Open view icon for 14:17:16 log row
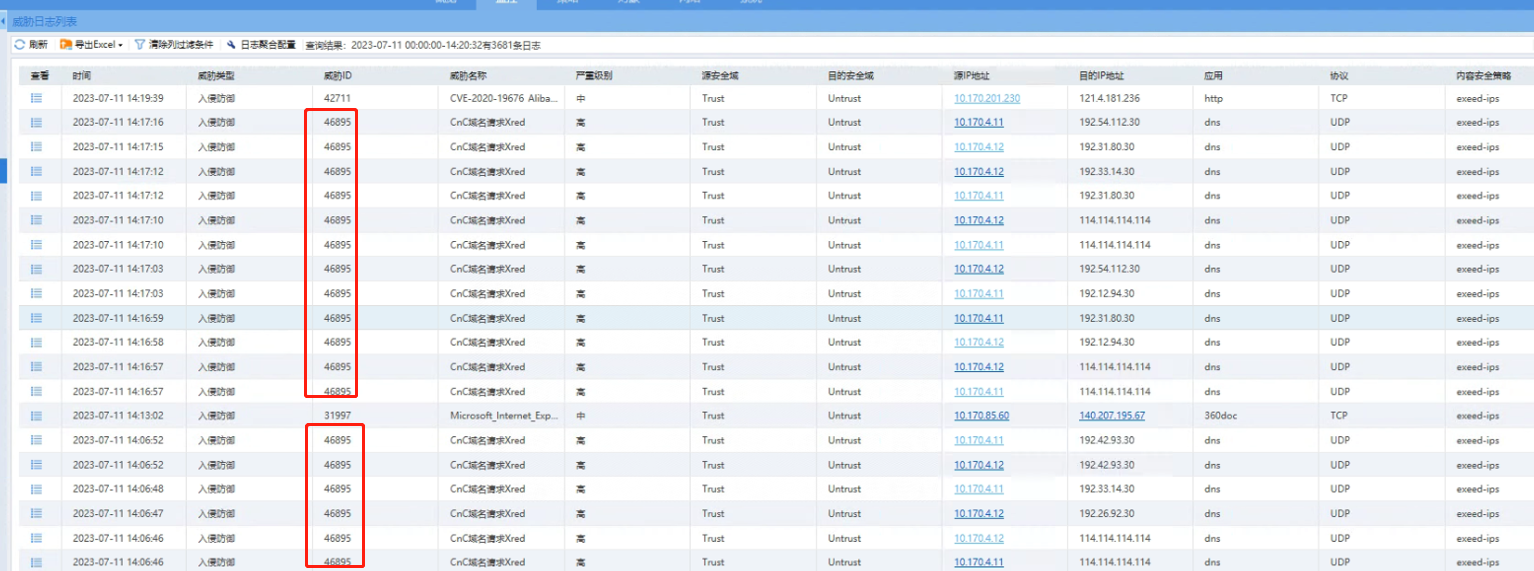This screenshot has height=571, width=1534. pos(36,122)
